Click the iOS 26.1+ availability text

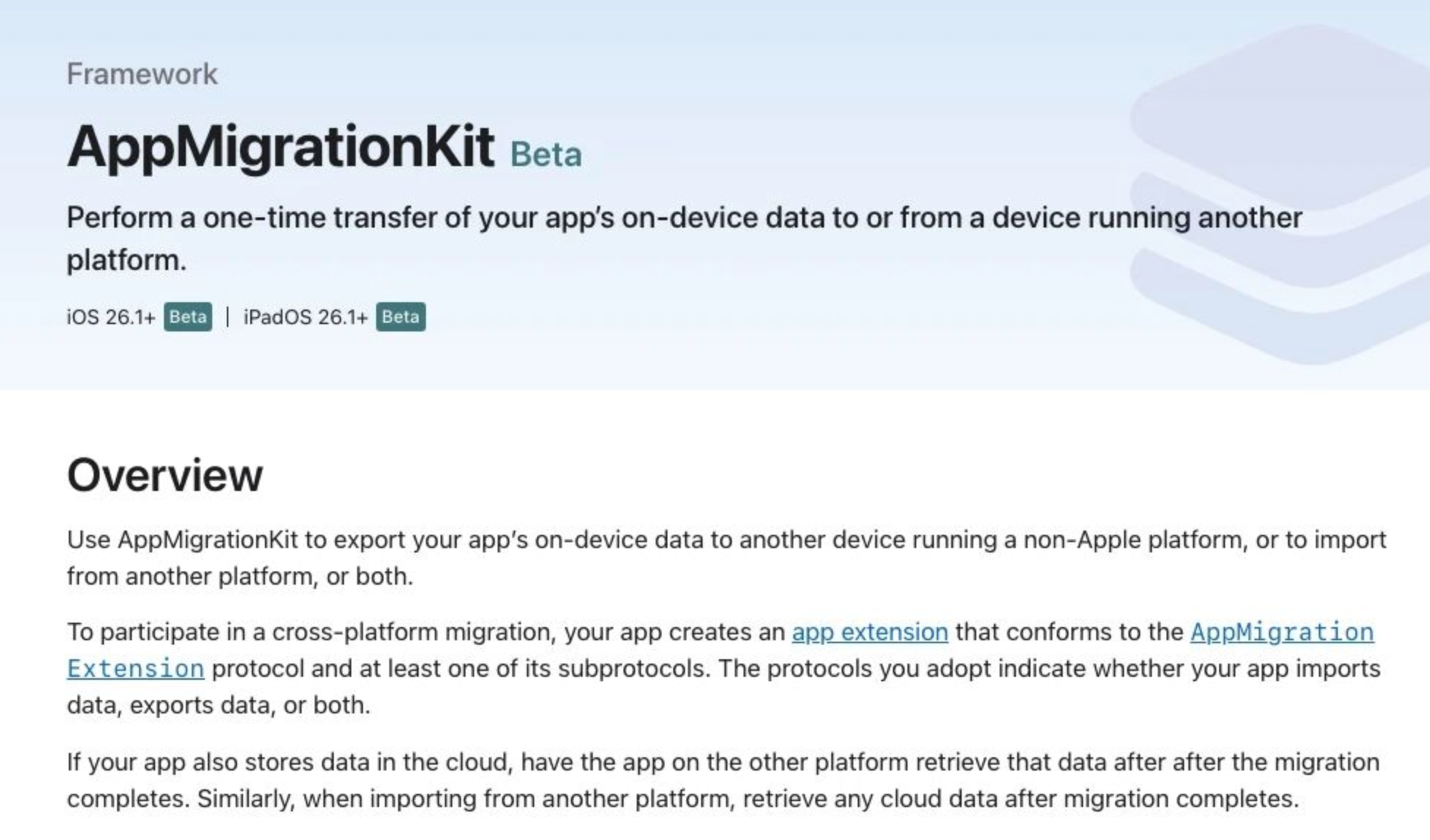point(111,318)
